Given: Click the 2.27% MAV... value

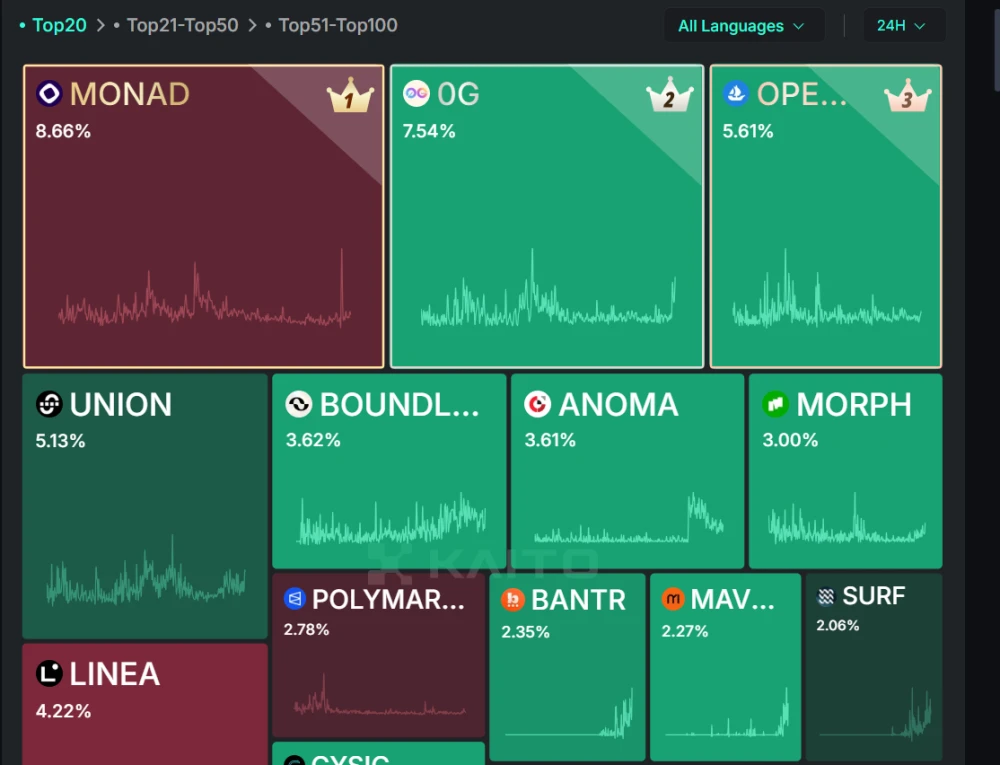Looking at the screenshot, I should (x=685, y=631).
